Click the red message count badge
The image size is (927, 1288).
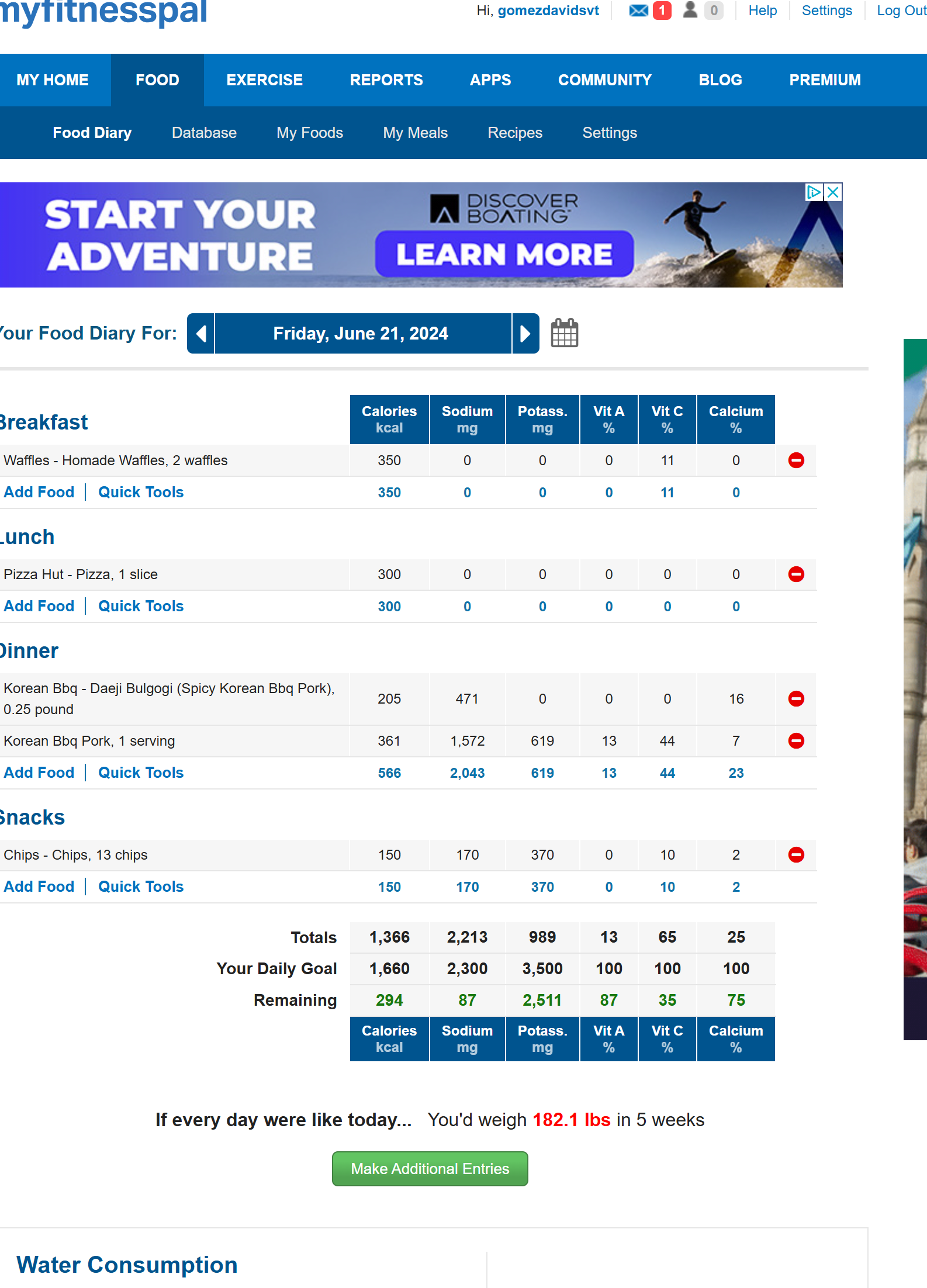(662, 11)
